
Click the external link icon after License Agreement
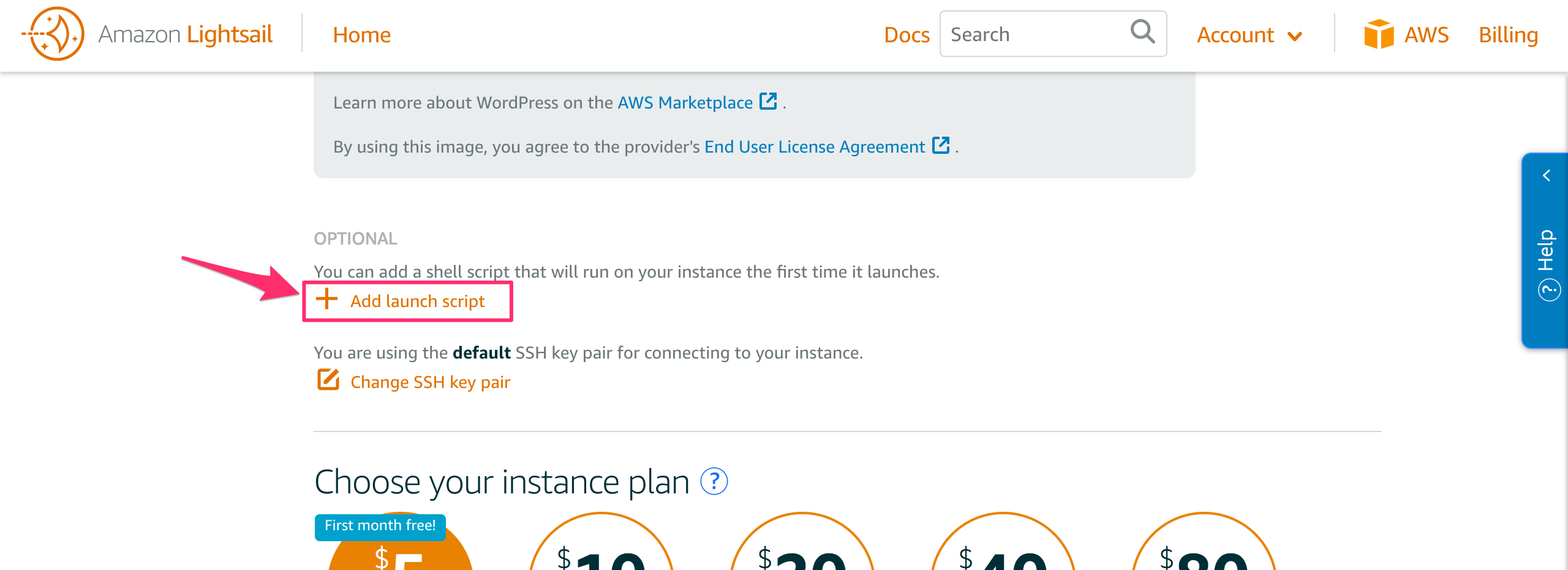pos(941,145)
